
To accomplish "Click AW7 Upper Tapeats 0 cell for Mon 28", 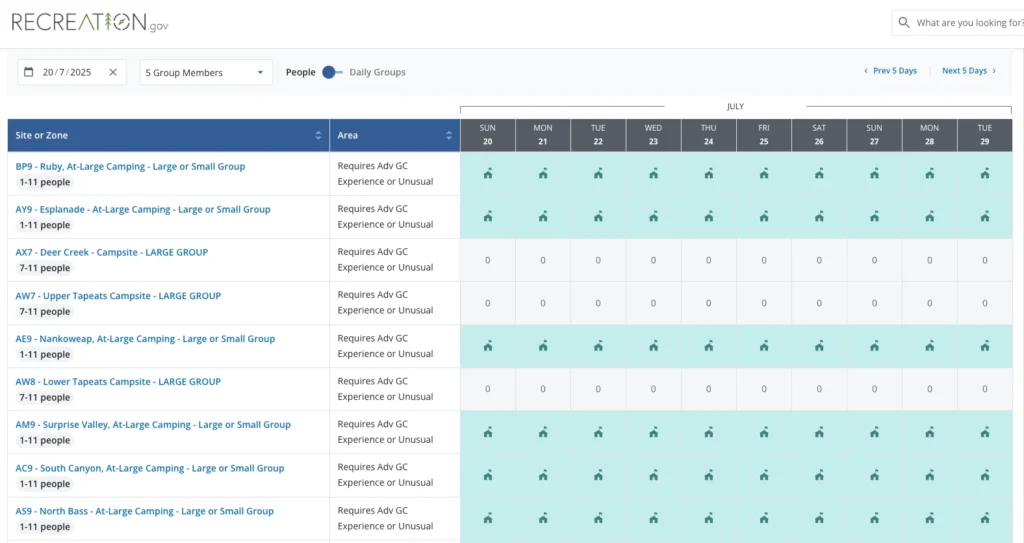I will point(930,303).
